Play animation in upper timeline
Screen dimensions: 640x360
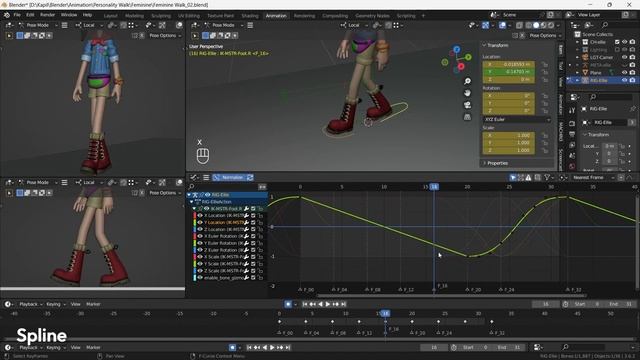328,304
